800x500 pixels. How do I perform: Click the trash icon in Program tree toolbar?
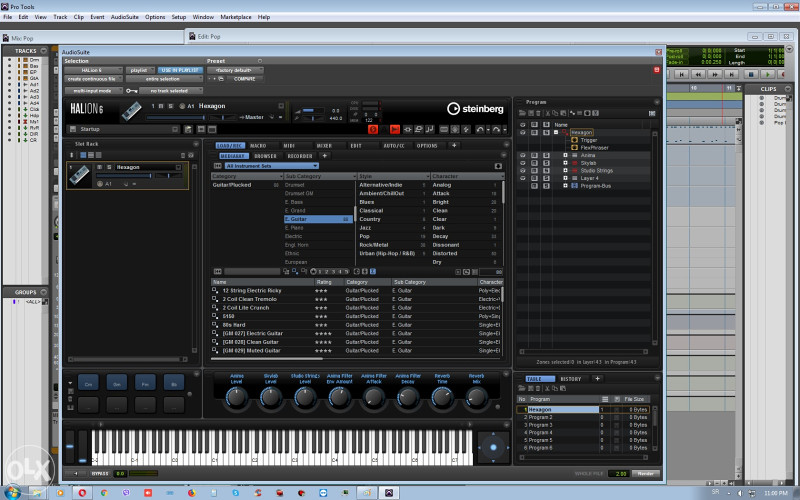538,113
